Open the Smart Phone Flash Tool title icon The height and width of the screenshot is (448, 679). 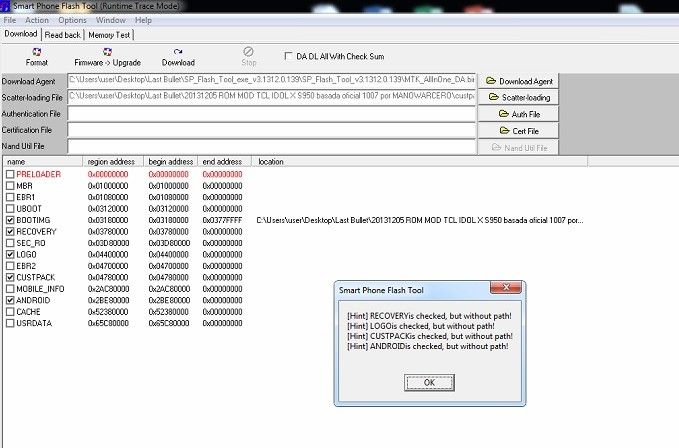[x=5, y=6]
